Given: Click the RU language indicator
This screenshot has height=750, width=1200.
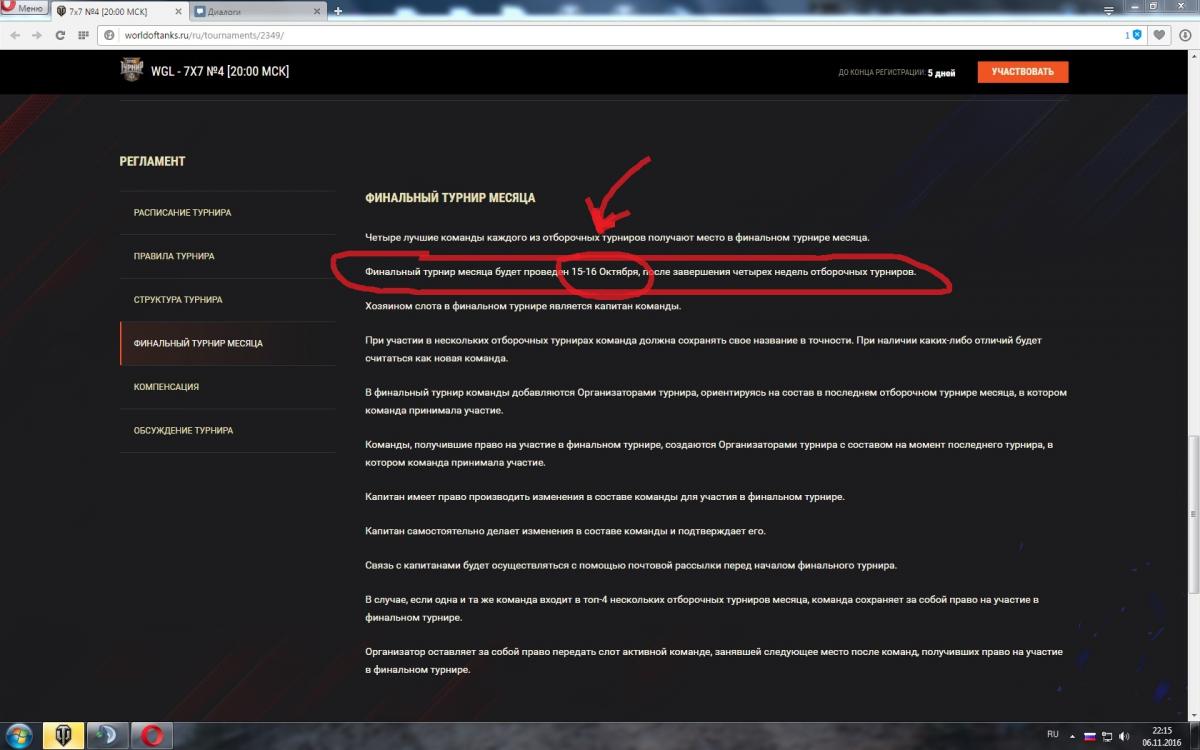Looking at the screenshot, I should tap(1053, 734).
